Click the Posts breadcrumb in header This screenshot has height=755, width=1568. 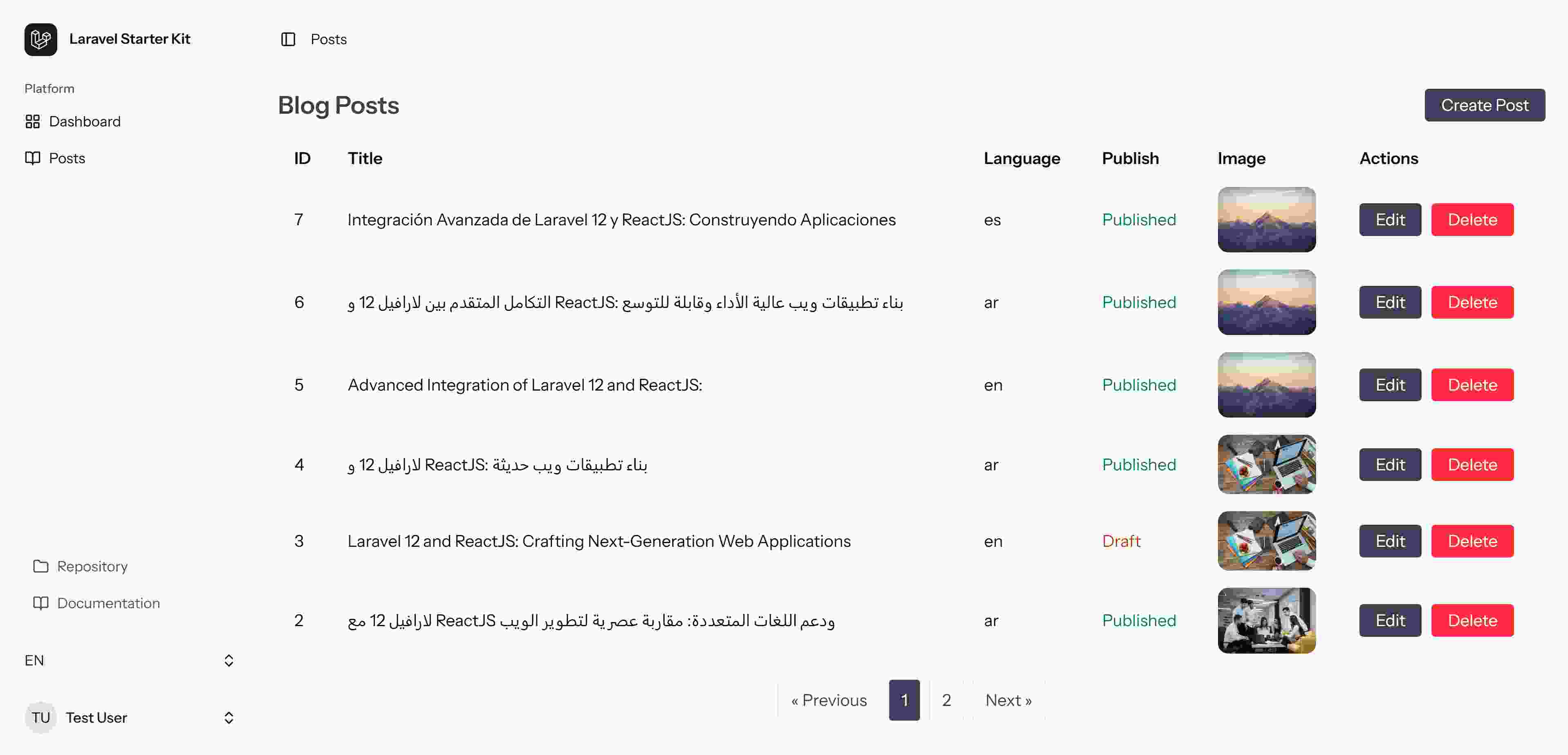[329, 40]
